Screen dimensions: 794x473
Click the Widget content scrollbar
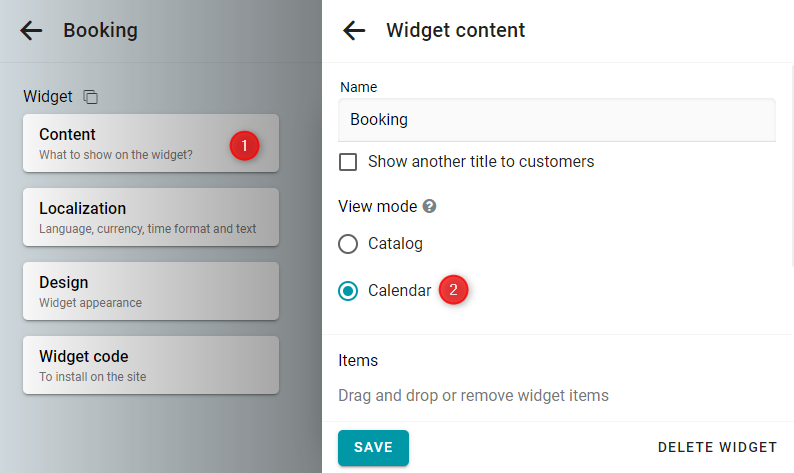click(x=792, y=167)
